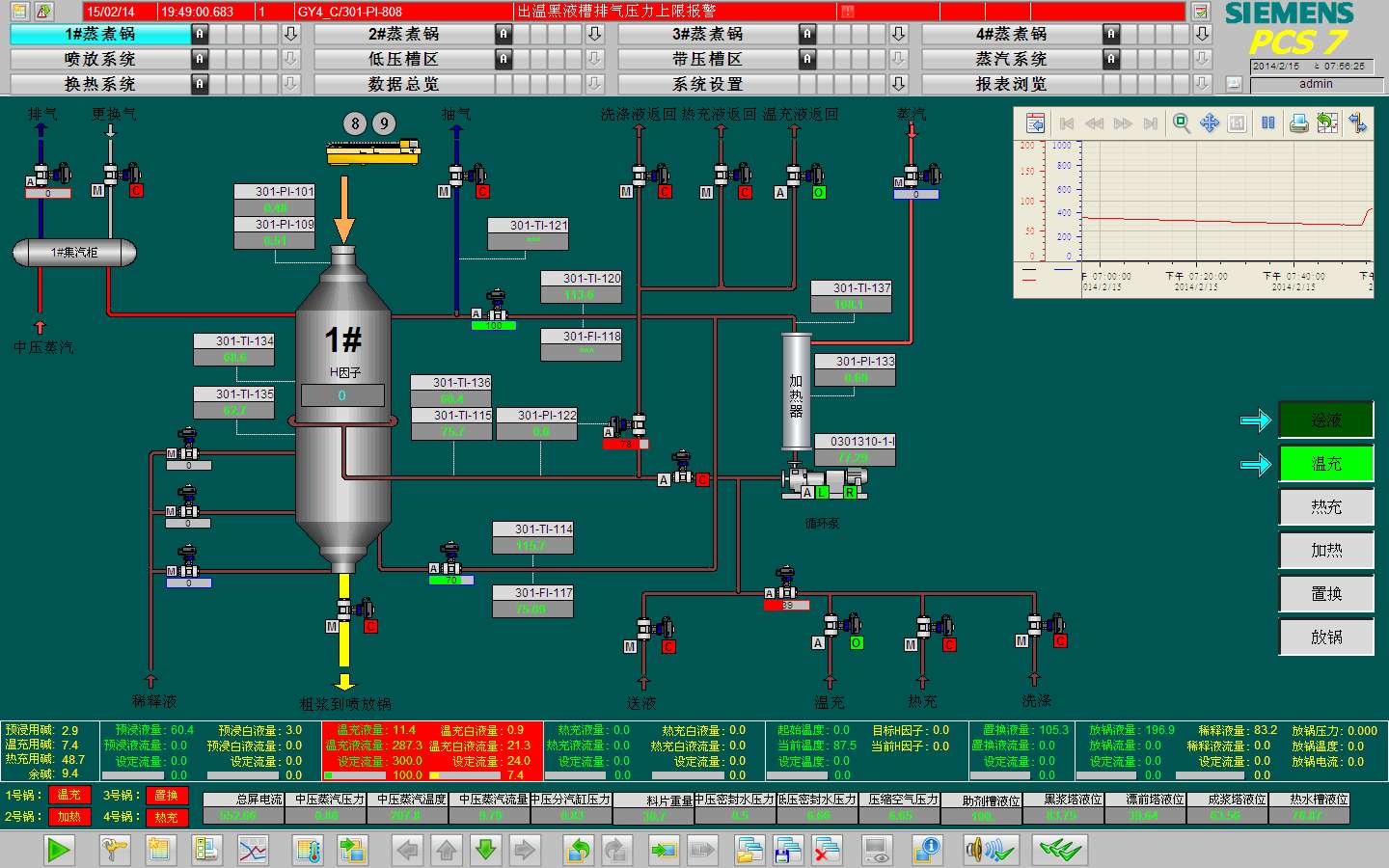Image resolution: width=1389 pixels, height=868 pixels.
Task: Open the alarm list warning icon in the top left
Action: pos(44,12)
